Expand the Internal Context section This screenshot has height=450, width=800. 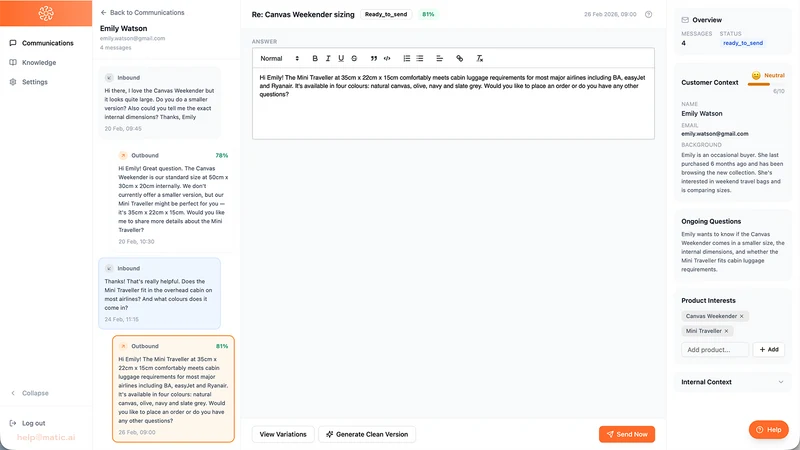point(732,382)
